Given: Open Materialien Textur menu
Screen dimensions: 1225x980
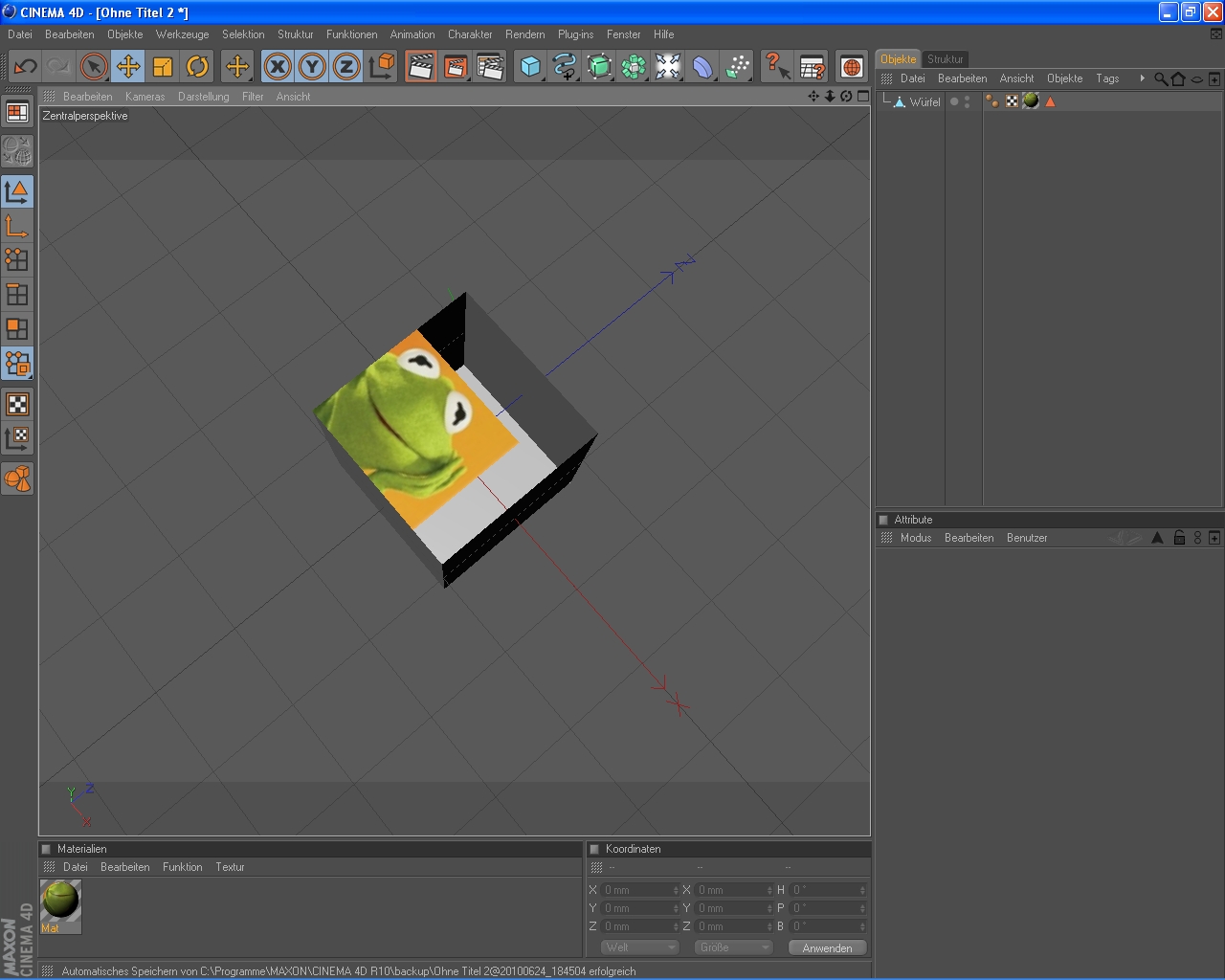Looking at the screenshot, I should click(230, 867).
